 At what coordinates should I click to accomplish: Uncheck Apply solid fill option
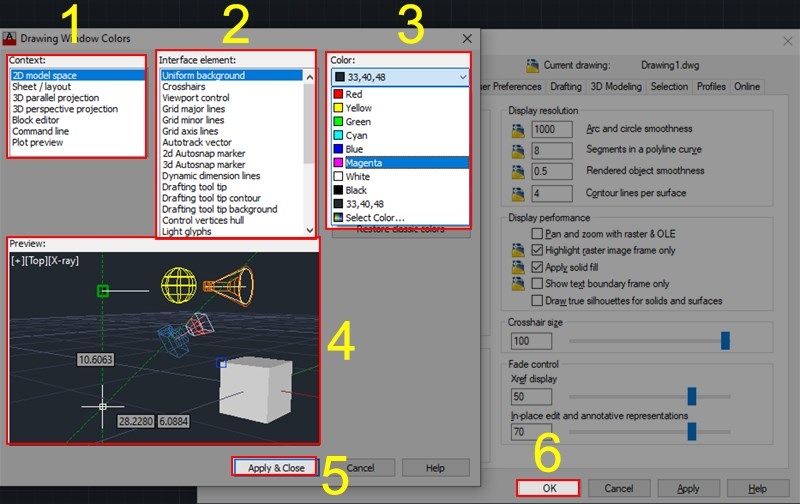[537, 267]
